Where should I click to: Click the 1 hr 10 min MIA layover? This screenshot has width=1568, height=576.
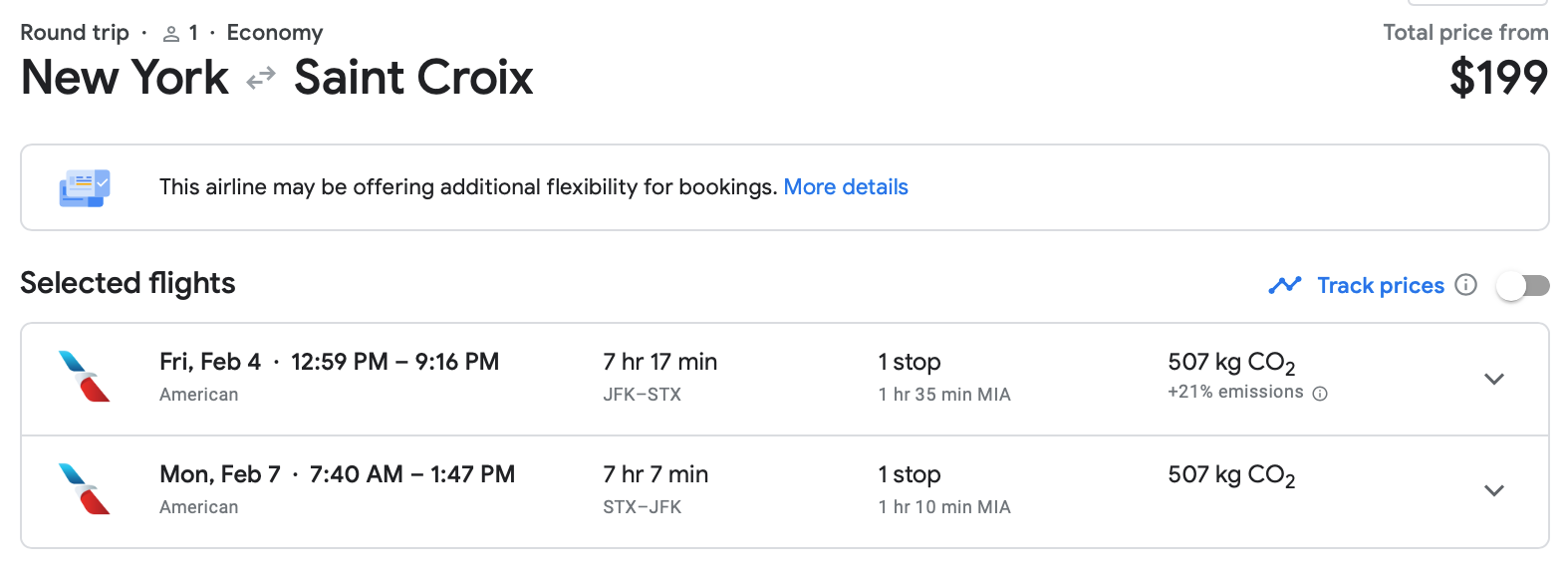click(943, 507)
